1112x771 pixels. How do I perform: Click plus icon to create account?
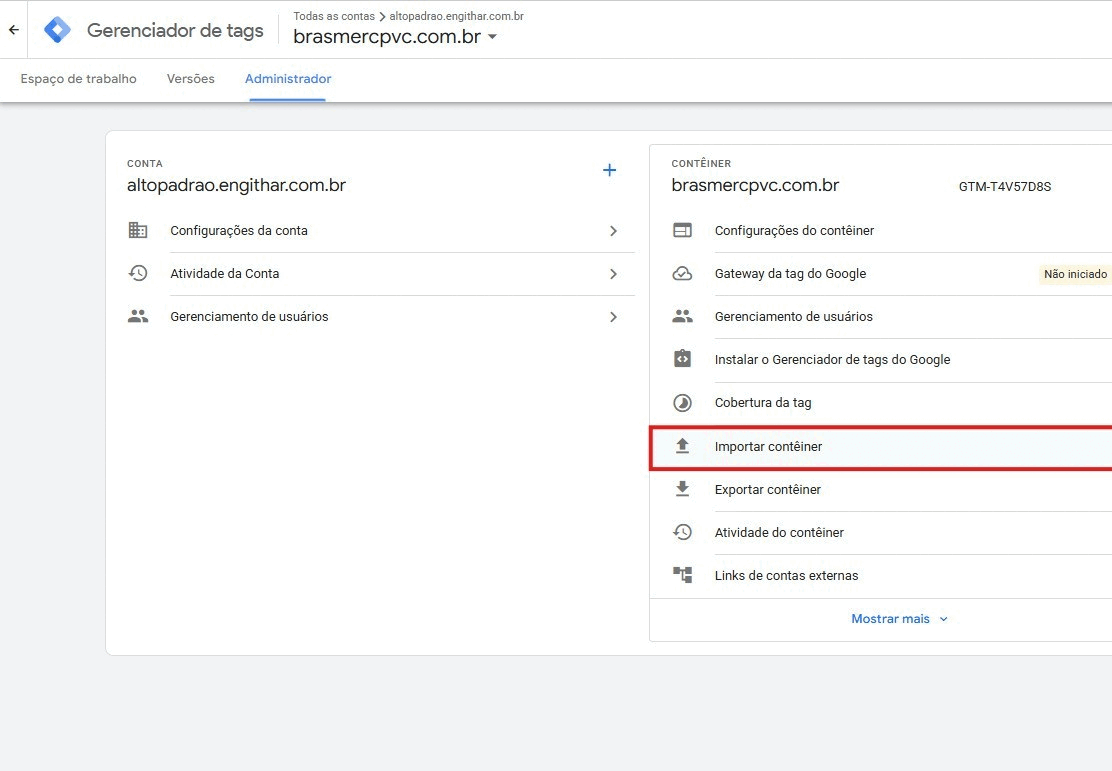pyautogui.click(x=609, y=170)
